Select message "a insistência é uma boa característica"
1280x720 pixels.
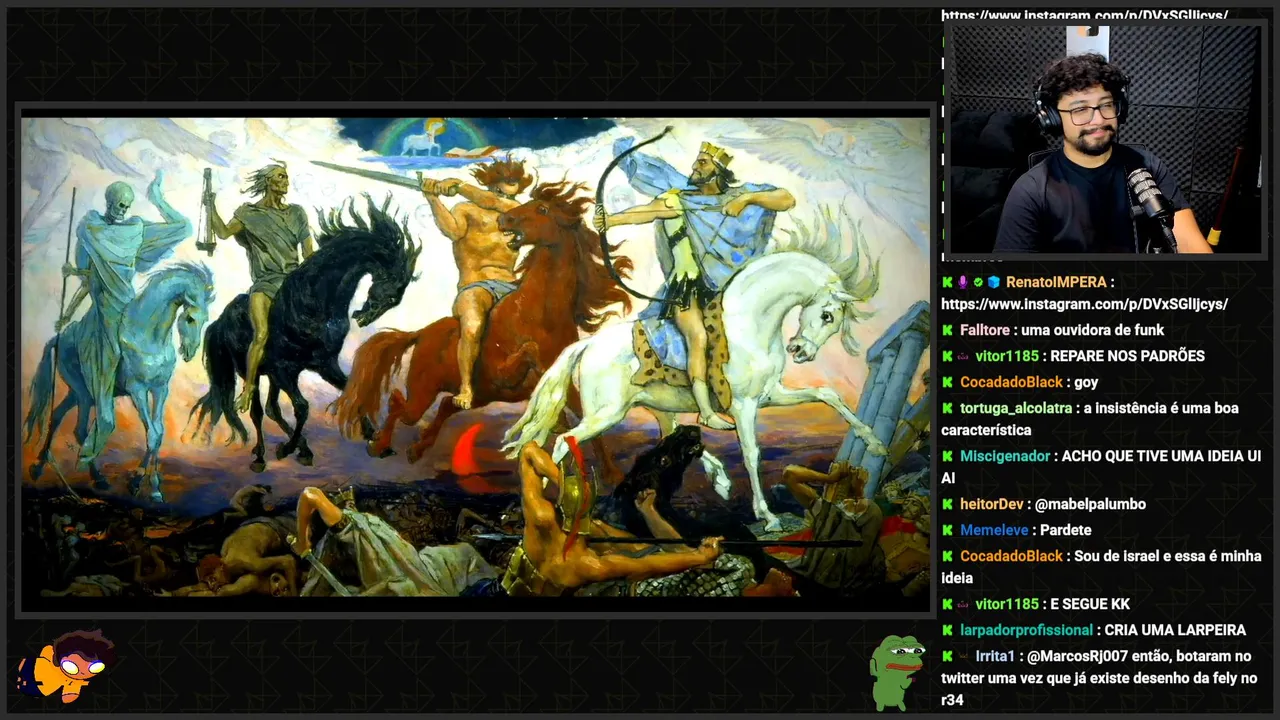[x=1090, y=419]
